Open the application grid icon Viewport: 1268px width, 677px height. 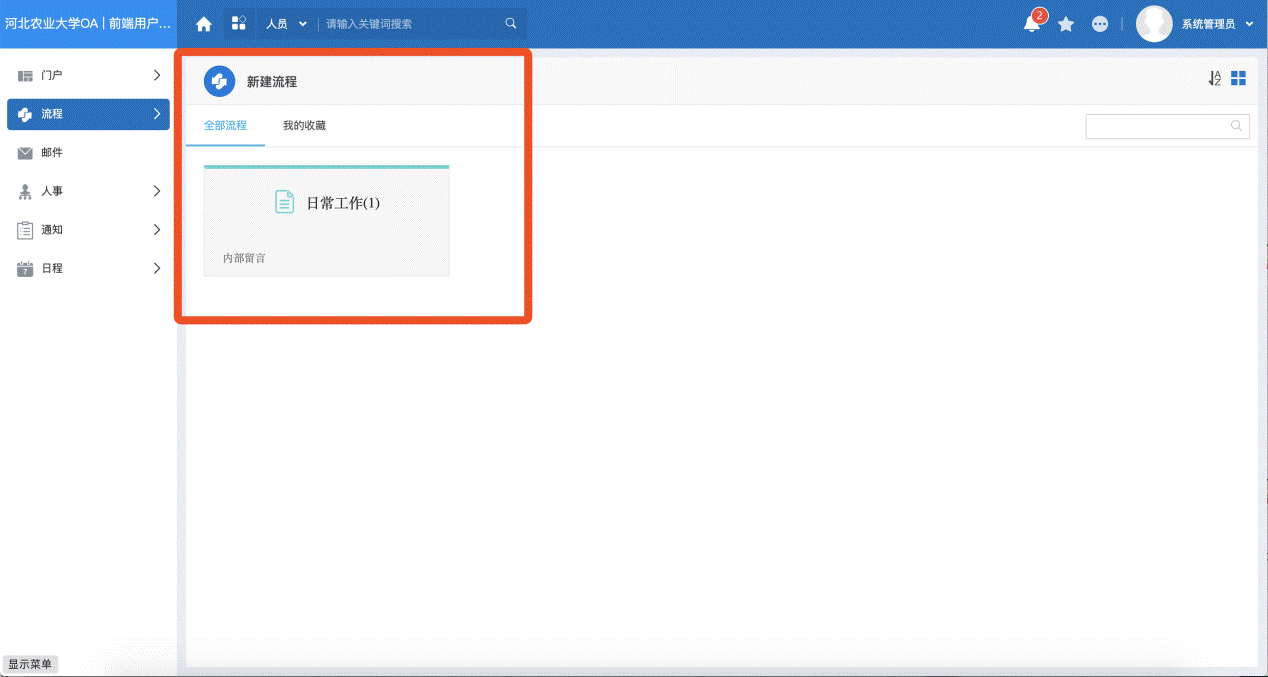click(238, 23)
